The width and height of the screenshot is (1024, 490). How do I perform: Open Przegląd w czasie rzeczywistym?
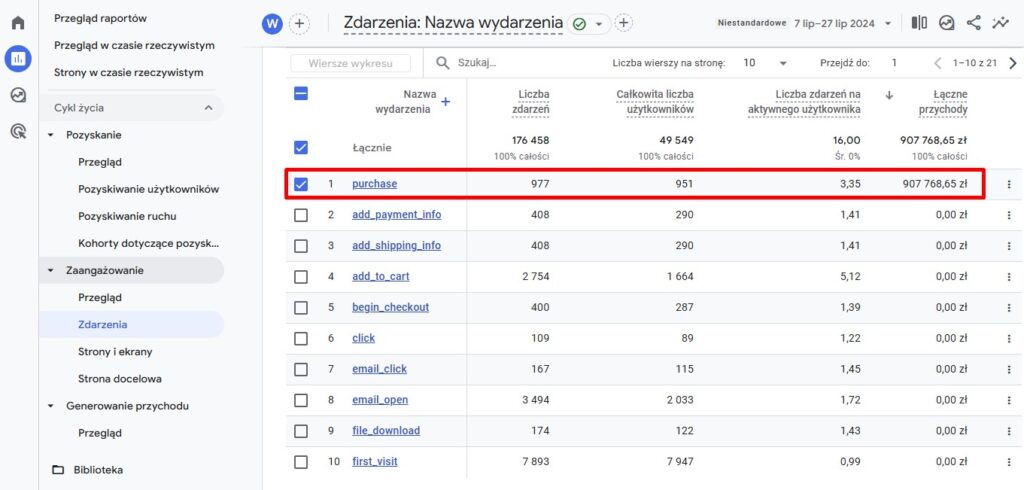pos(134,46)
